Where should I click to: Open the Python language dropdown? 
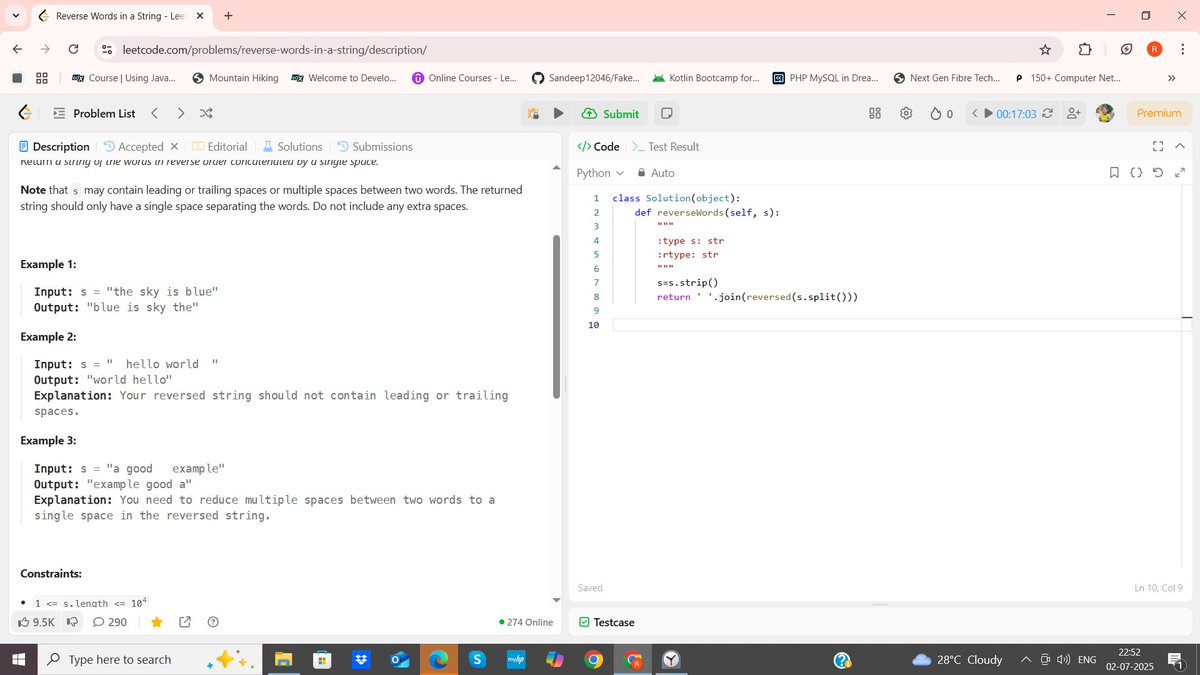click(x=600, y=173)
